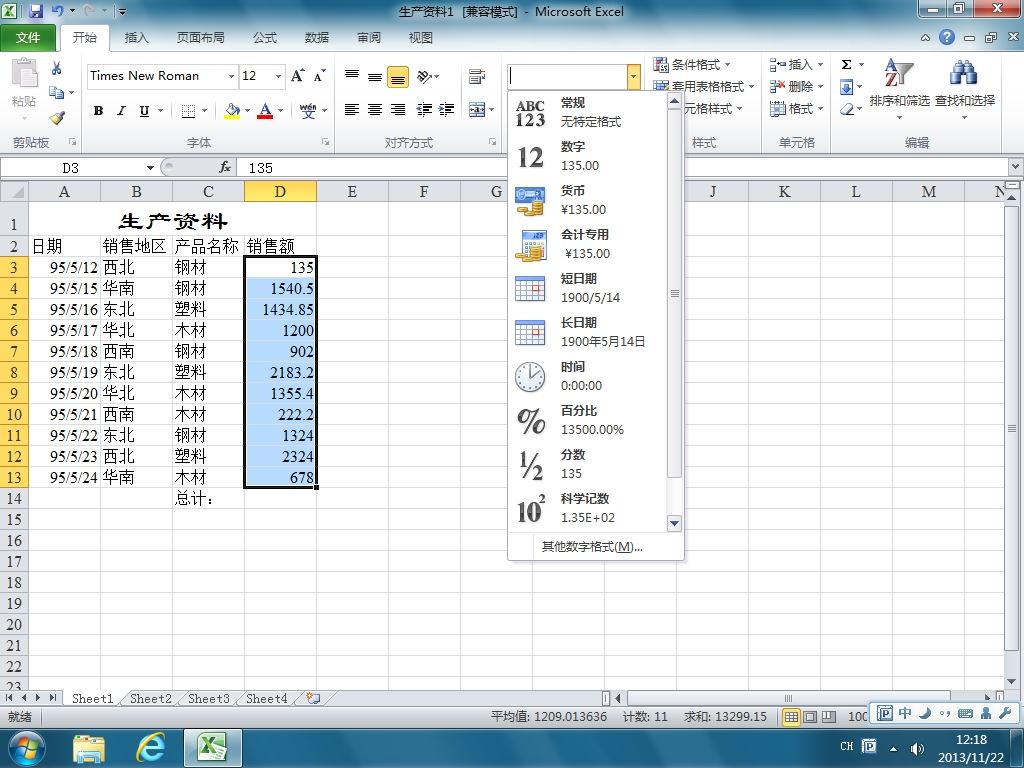1024x768 pixels.
Task: Click the Fill down icon
Action: point(846,86)
